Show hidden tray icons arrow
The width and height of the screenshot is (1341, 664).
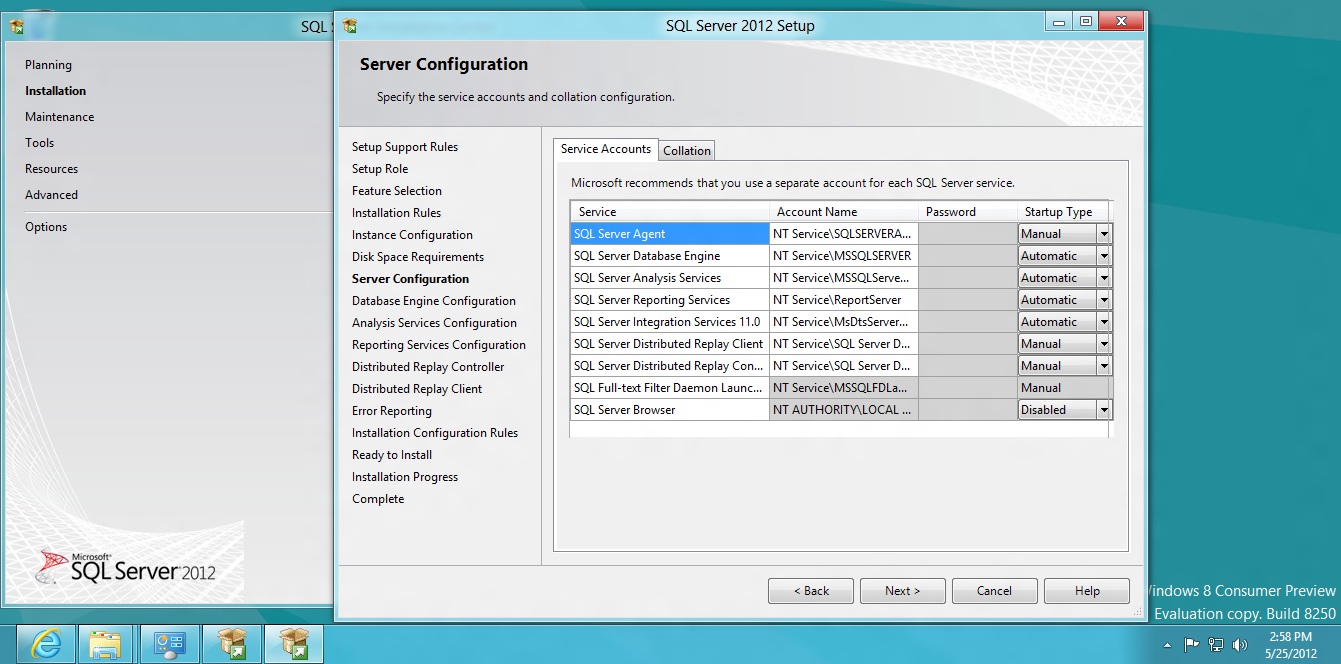pyautogui.click(x=1167, y=645)
